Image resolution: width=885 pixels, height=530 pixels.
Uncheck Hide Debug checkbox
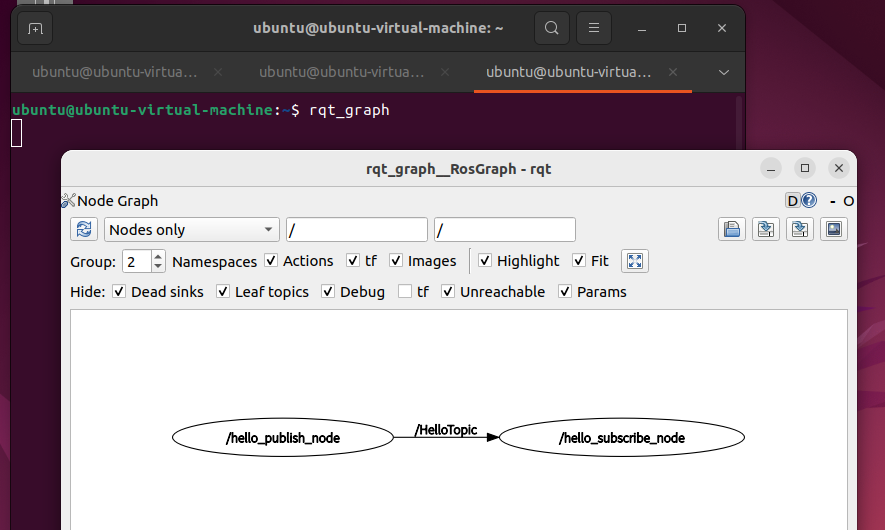328,292
